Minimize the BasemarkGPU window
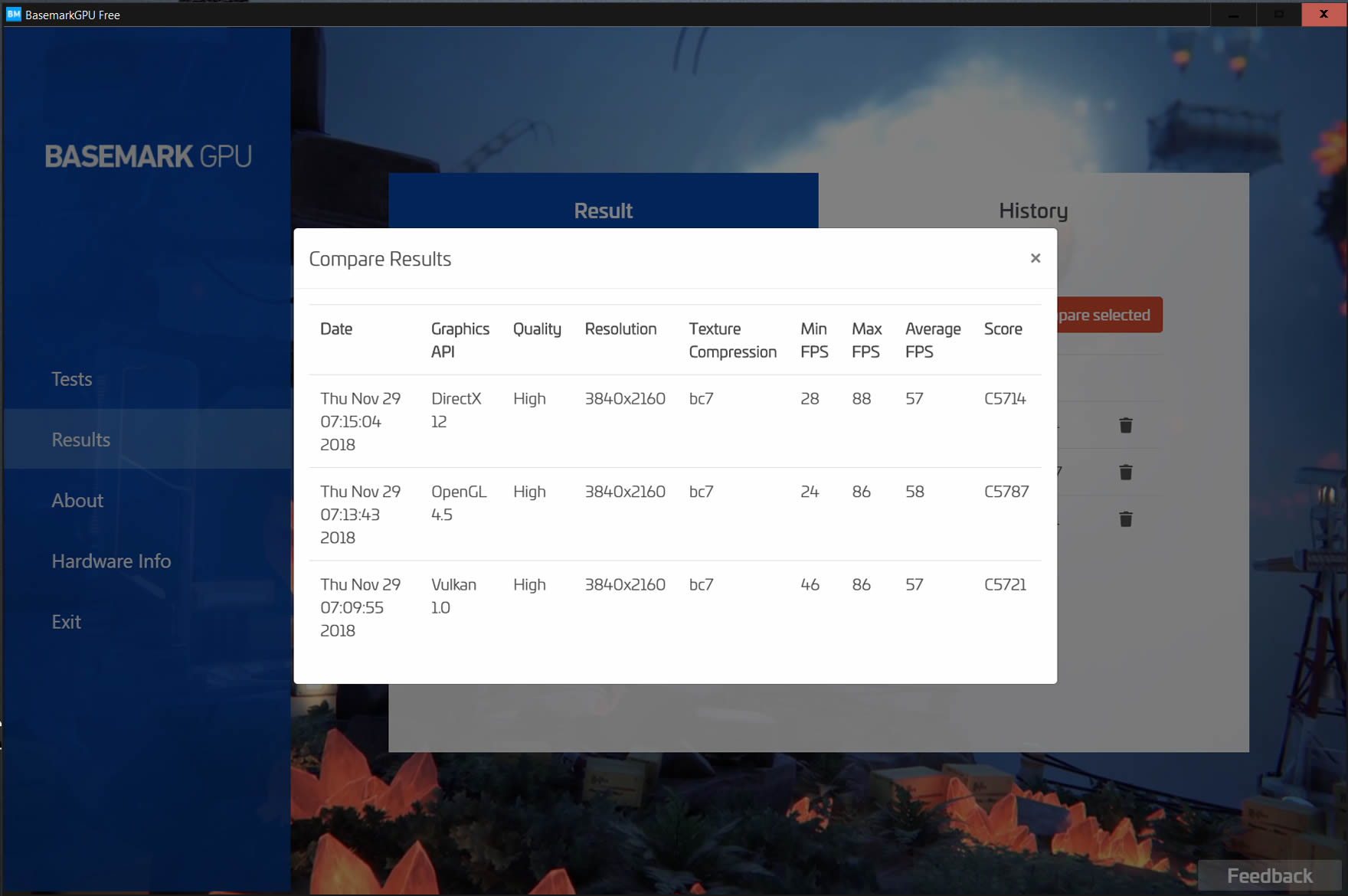Screen dimensions: 1348x896 (1233, 14)
